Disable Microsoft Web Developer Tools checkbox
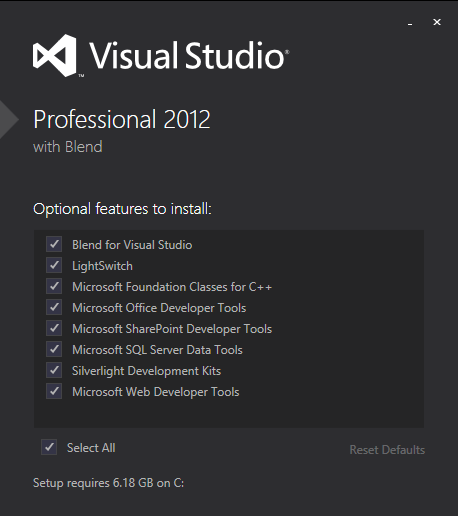The height and width of the screenshot is (516, 458). click(x=54, y=391)
